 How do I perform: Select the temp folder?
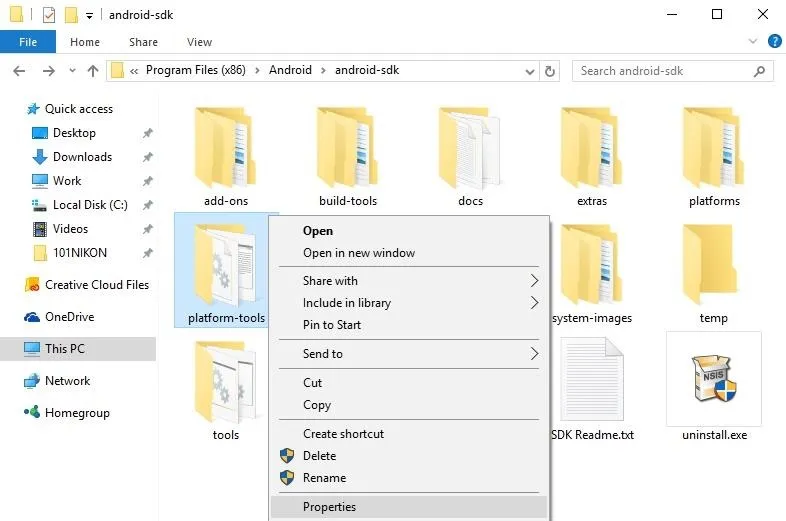(x=713, y=273)
